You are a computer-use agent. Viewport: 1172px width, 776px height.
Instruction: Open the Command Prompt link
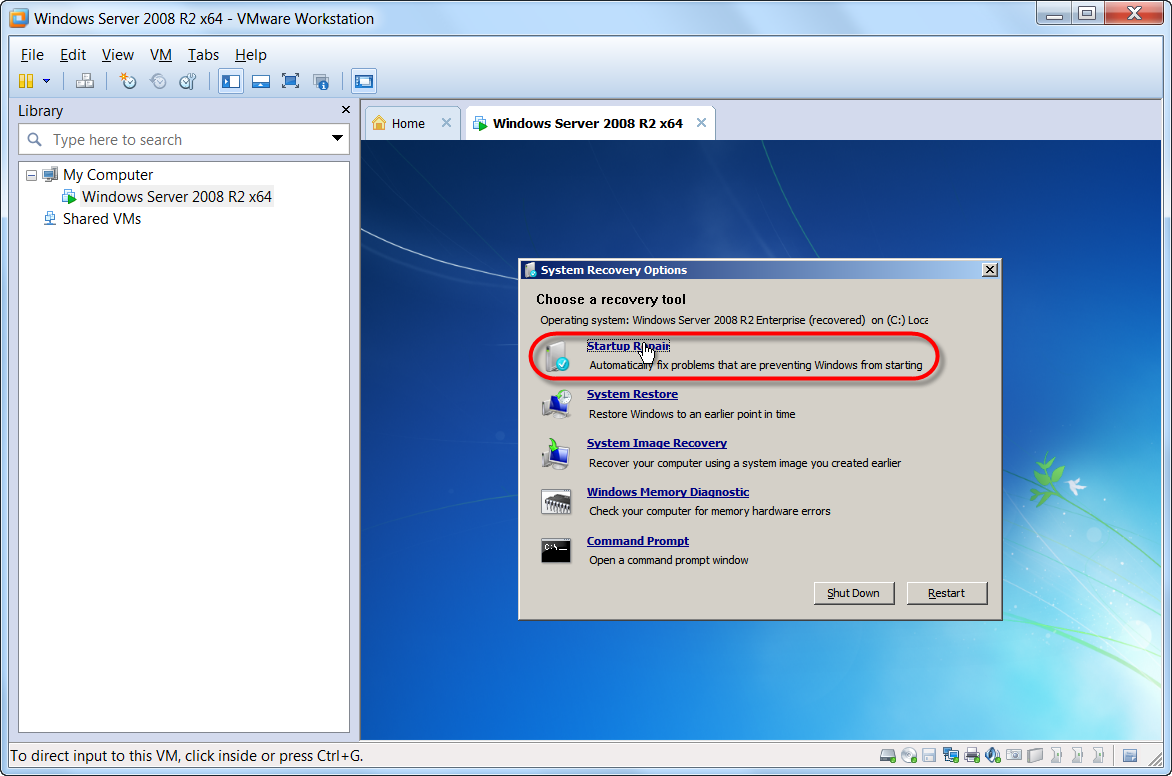coord(638,541)
